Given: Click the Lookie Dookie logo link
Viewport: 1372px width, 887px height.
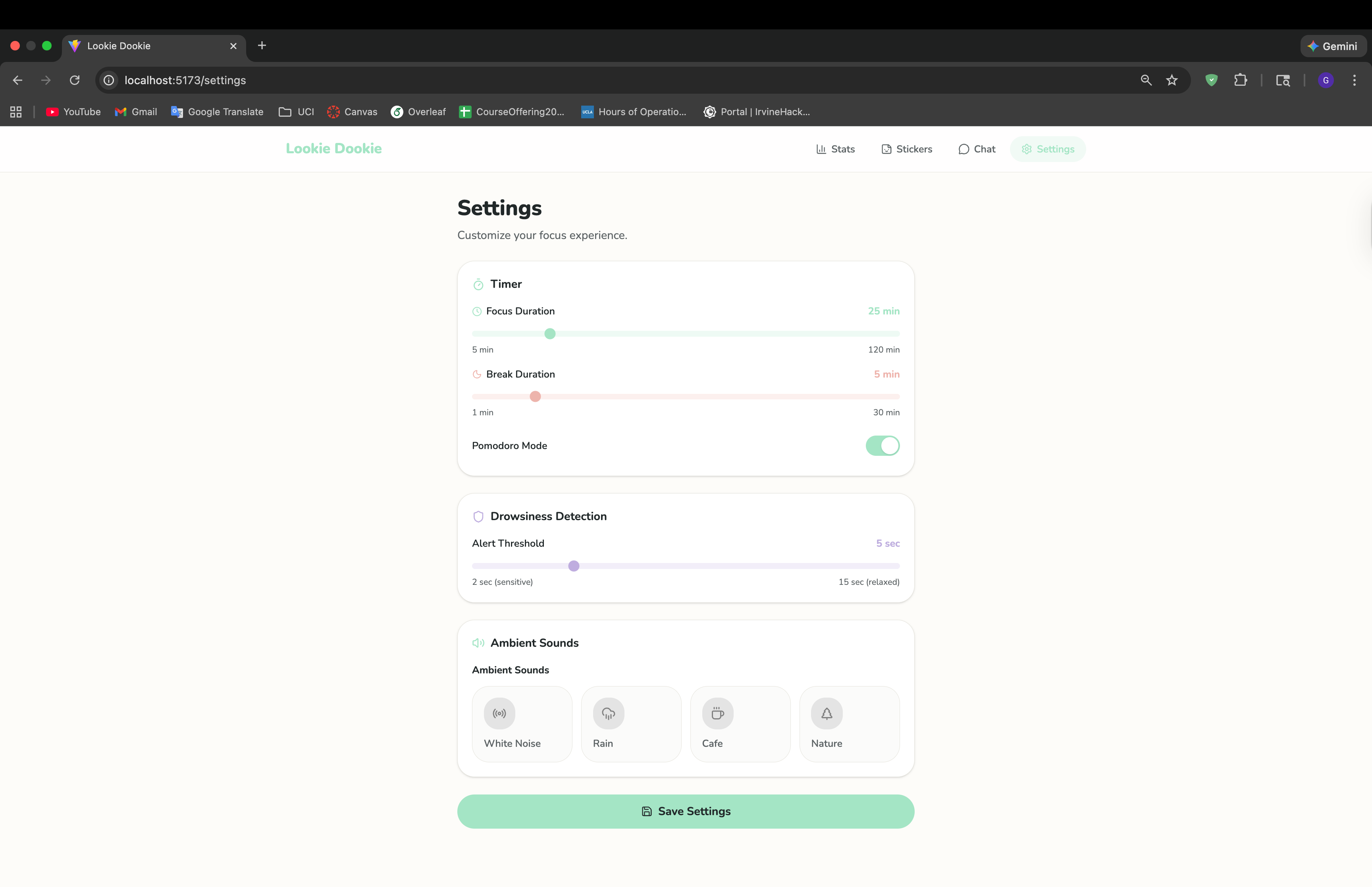Looking at the screenshot, I should click(333, 148).
